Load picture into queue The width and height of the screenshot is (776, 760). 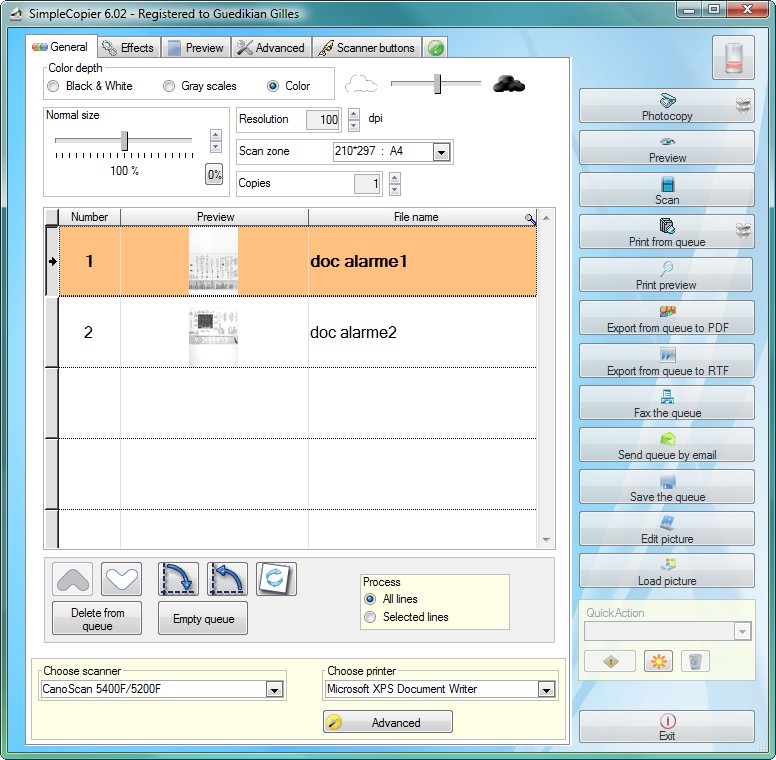tap(667, 571)
